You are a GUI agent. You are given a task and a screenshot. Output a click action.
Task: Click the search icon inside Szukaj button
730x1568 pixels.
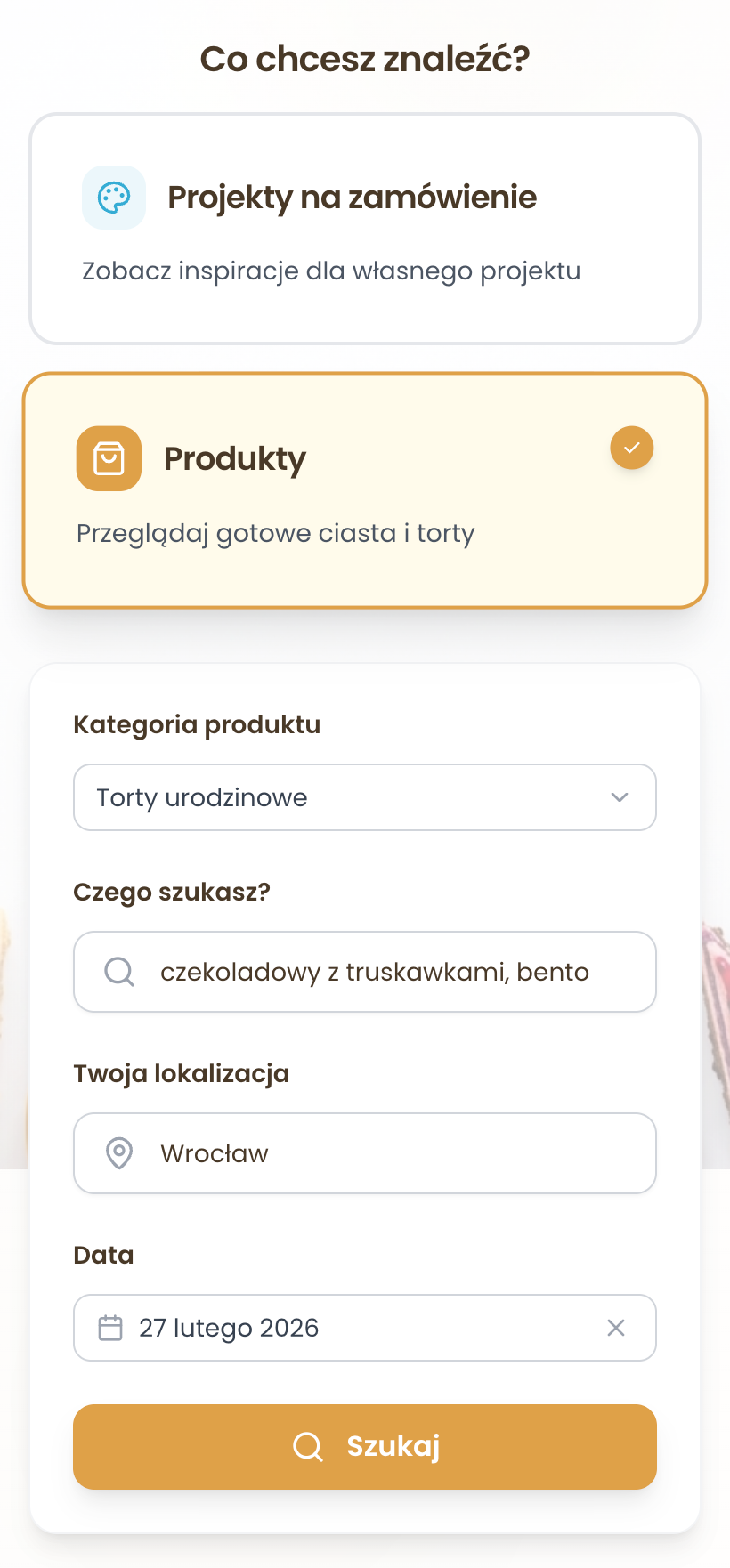308,1447
